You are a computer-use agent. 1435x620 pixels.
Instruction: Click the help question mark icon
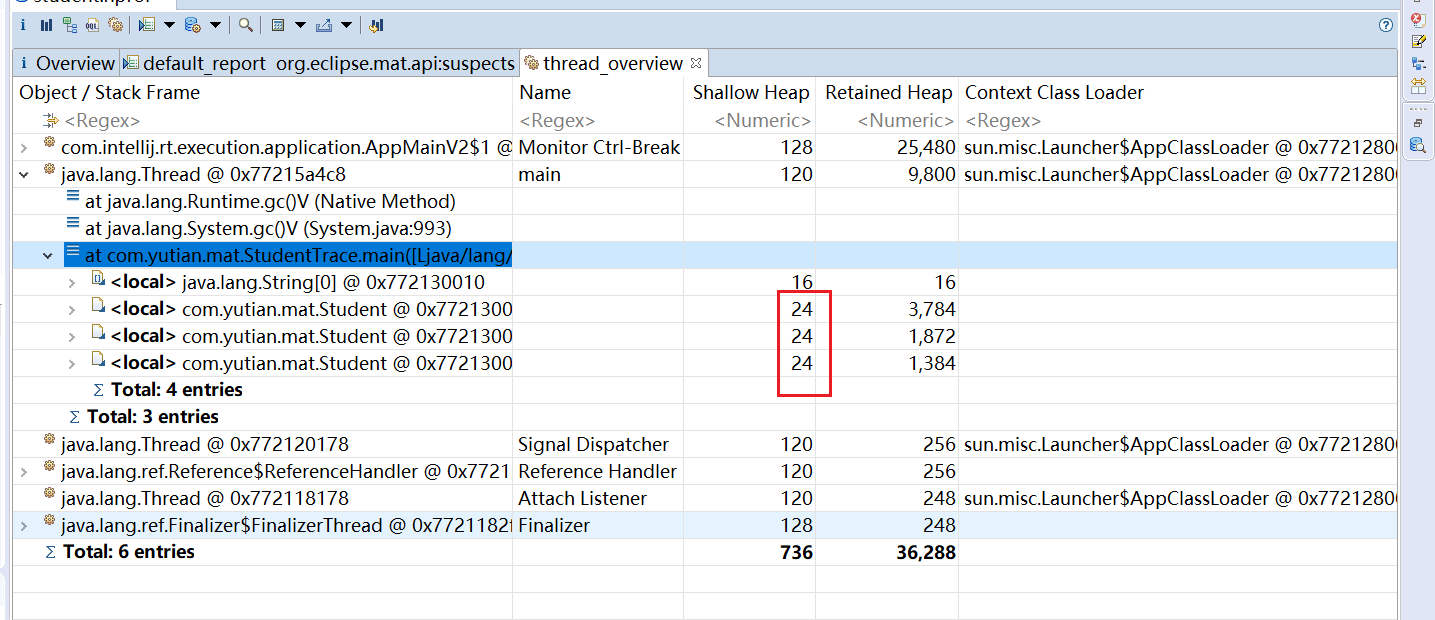[x=1386, y=25]
